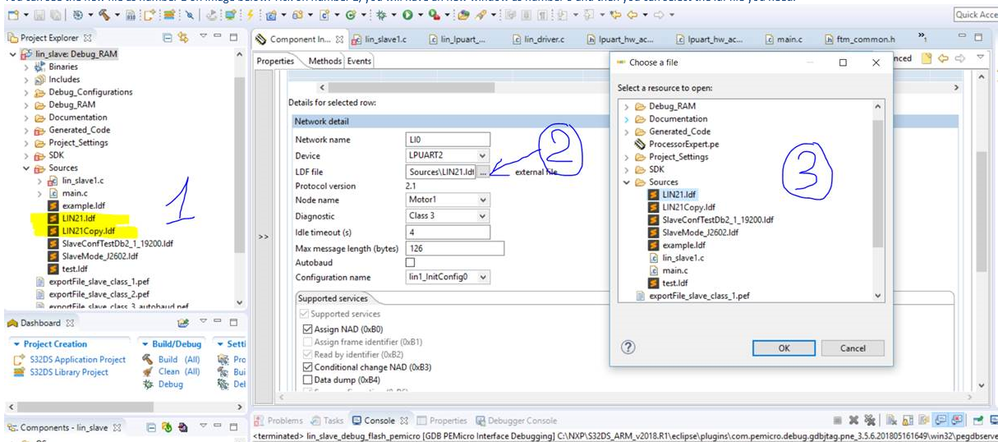Viewport: 998px width, 442px height.
Task: Click the help question mark icon in dialog
Action: click(x=628, y=347)
